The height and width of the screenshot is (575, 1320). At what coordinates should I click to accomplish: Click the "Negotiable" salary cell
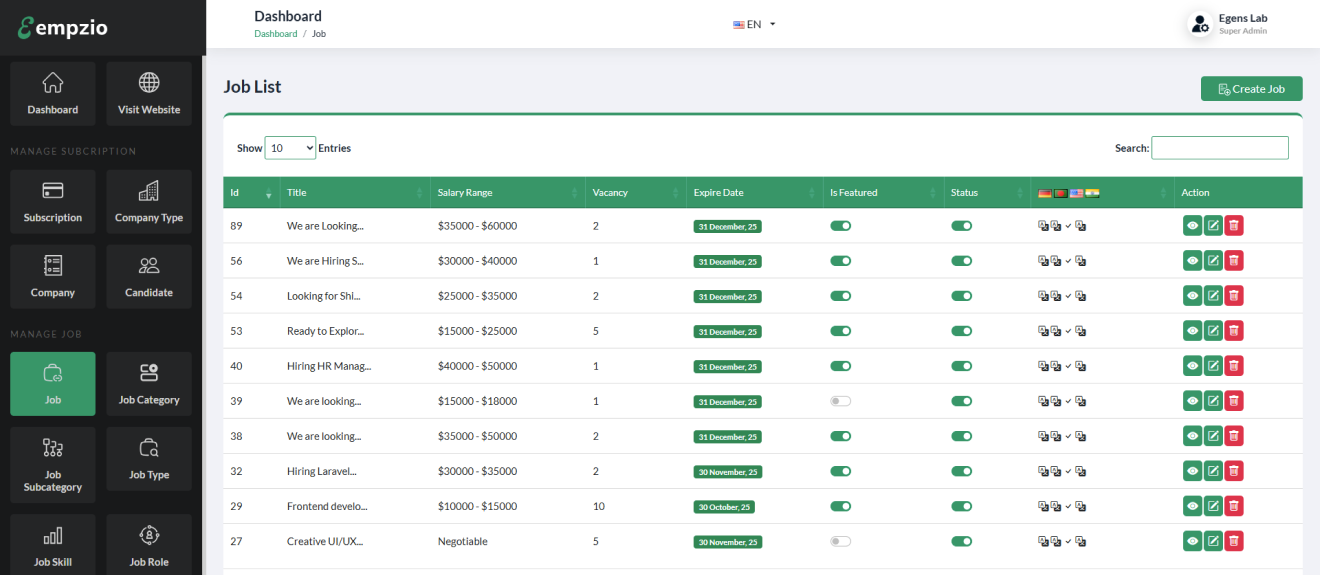463,541
